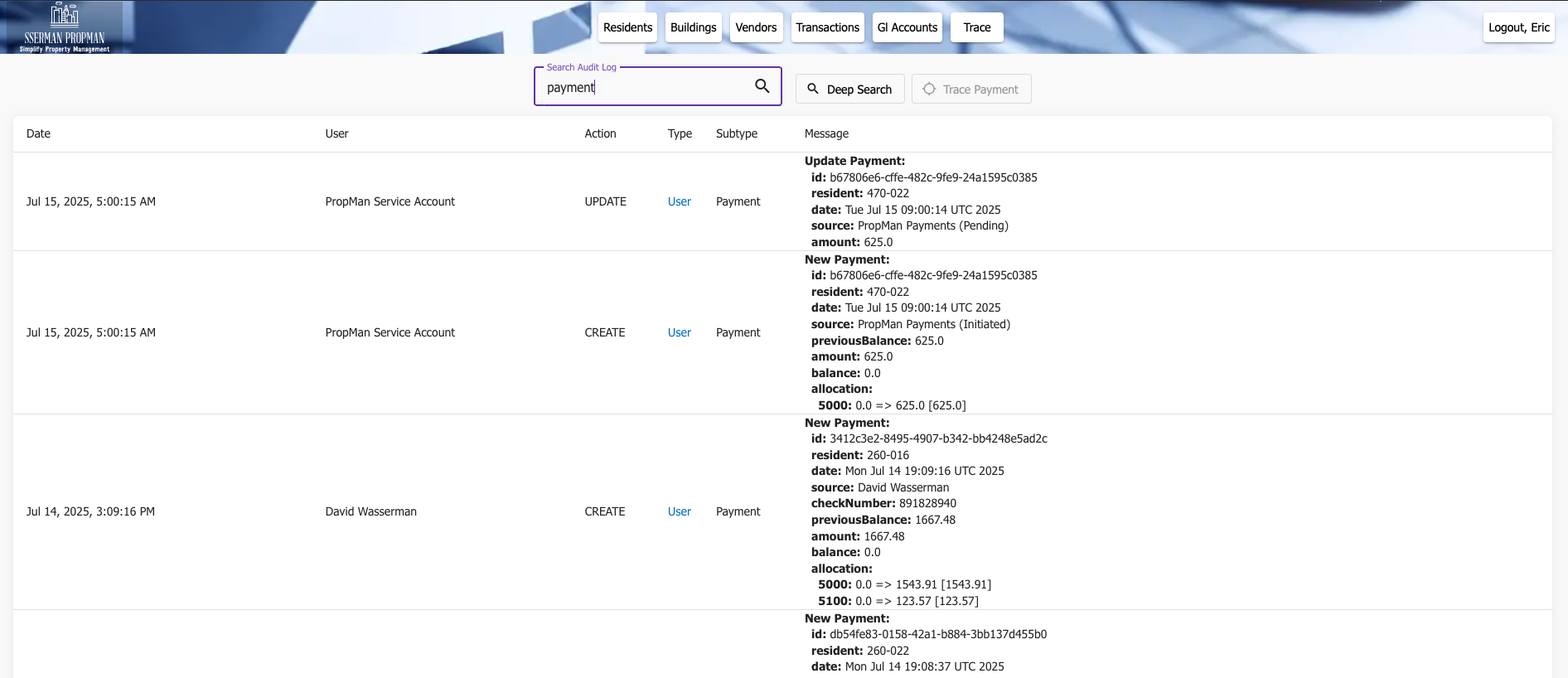The height and width of the screenshot is (678, 1568).
Task: Go to the Vendors section
Action: tap(756, 27)
